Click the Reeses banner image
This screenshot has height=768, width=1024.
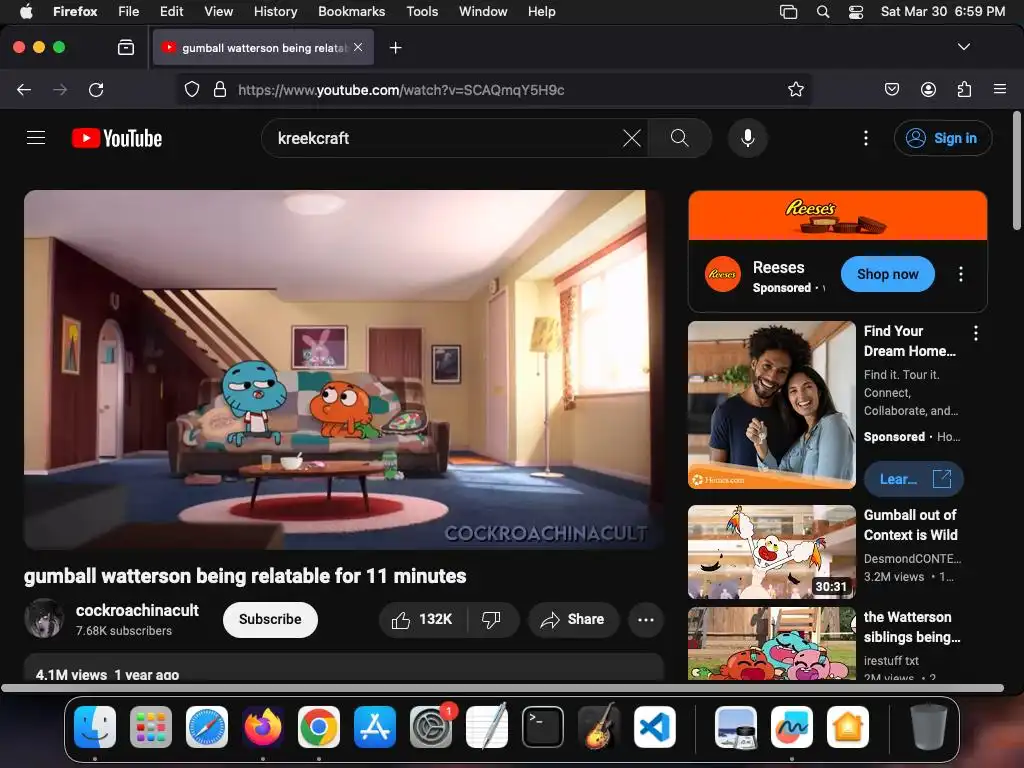[x=838, y=216]
